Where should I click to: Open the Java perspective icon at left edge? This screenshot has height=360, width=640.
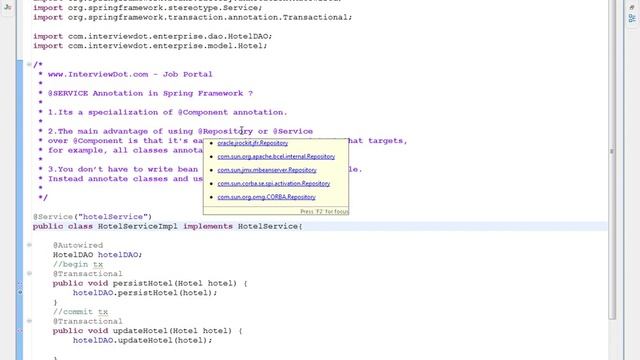7,7
